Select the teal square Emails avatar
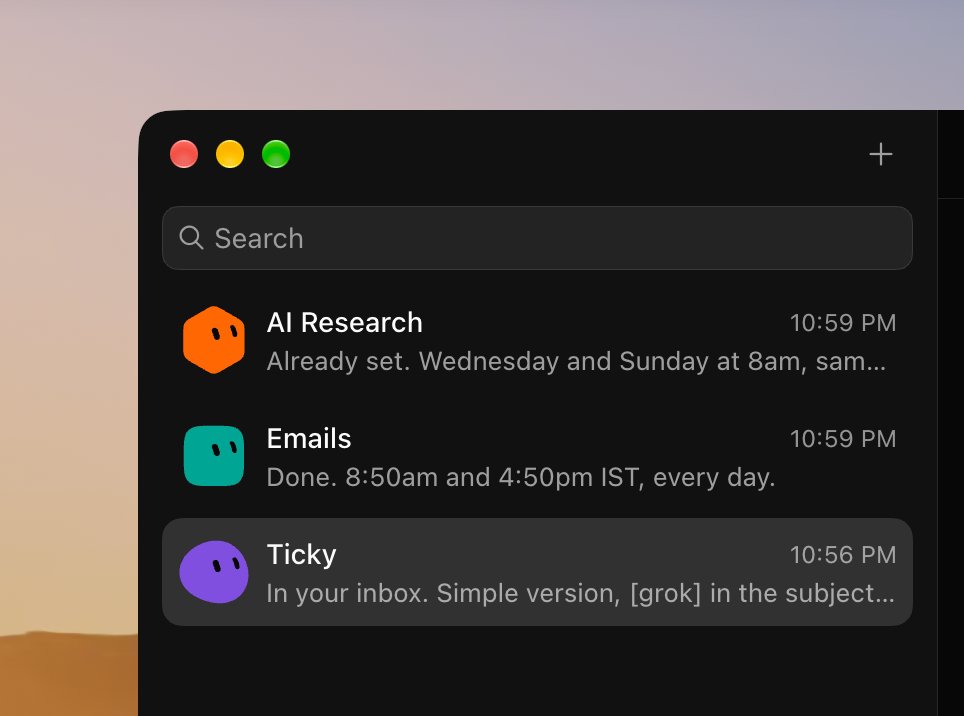Image resolution: width=964 pixels, height=716 pixels. tap(214, 456)
